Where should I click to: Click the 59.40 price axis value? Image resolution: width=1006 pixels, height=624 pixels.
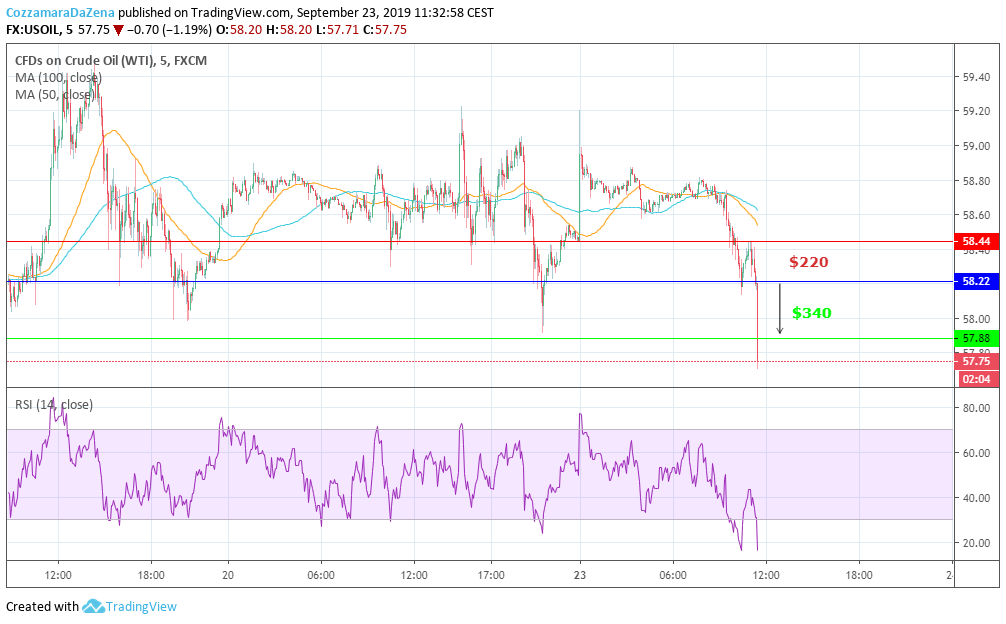[976, 78]
